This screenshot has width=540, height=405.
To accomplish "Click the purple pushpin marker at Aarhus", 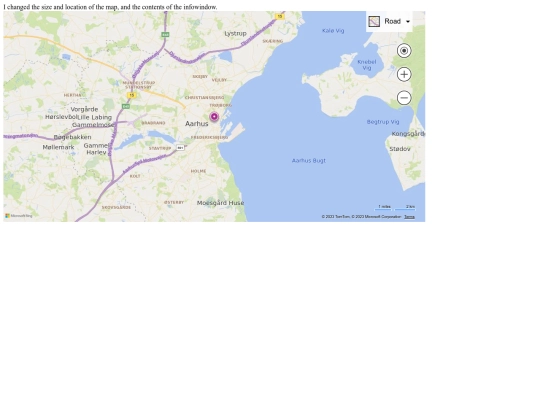I will [214, 117].
